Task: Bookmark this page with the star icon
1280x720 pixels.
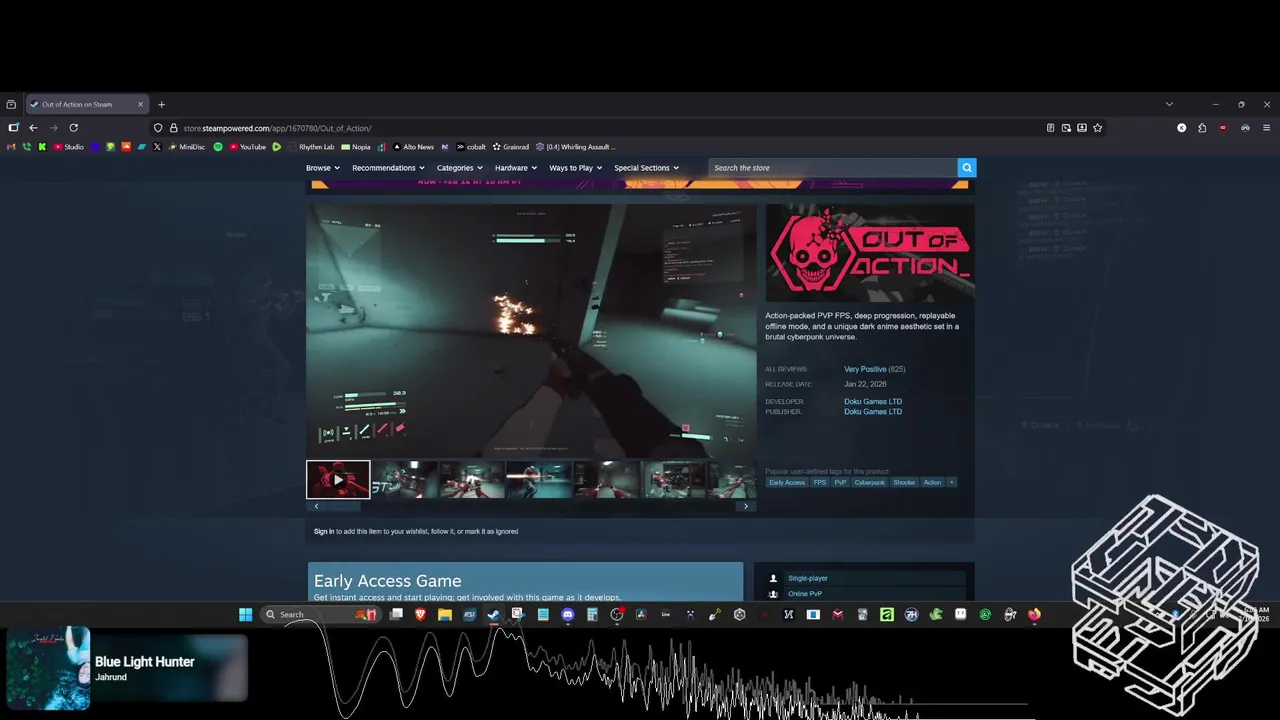Action: point(1098,128)
